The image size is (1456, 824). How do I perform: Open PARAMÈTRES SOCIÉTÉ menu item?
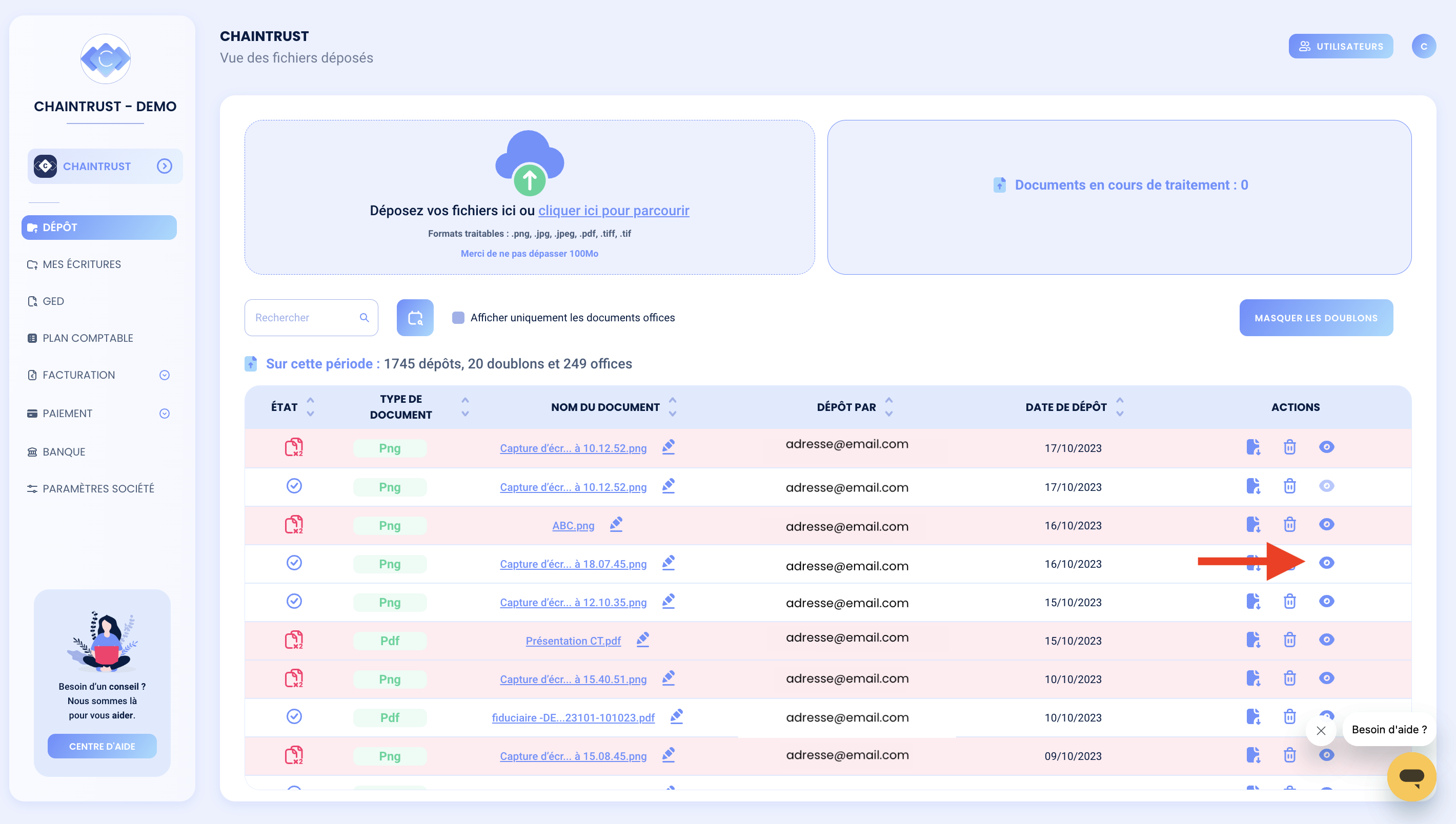pos(91,488)
